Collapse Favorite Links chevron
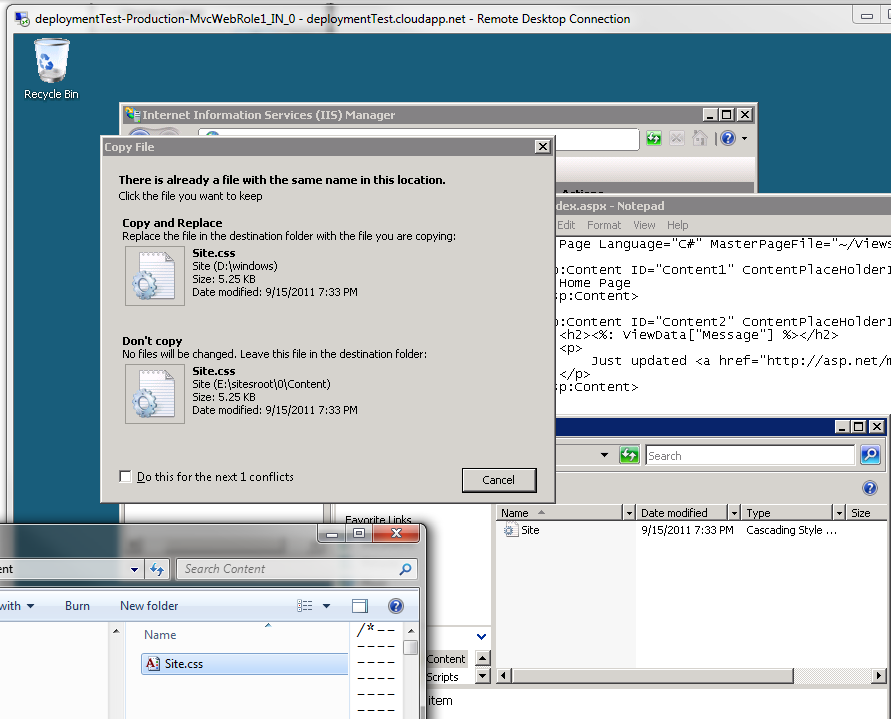 (x=481, y=636)
